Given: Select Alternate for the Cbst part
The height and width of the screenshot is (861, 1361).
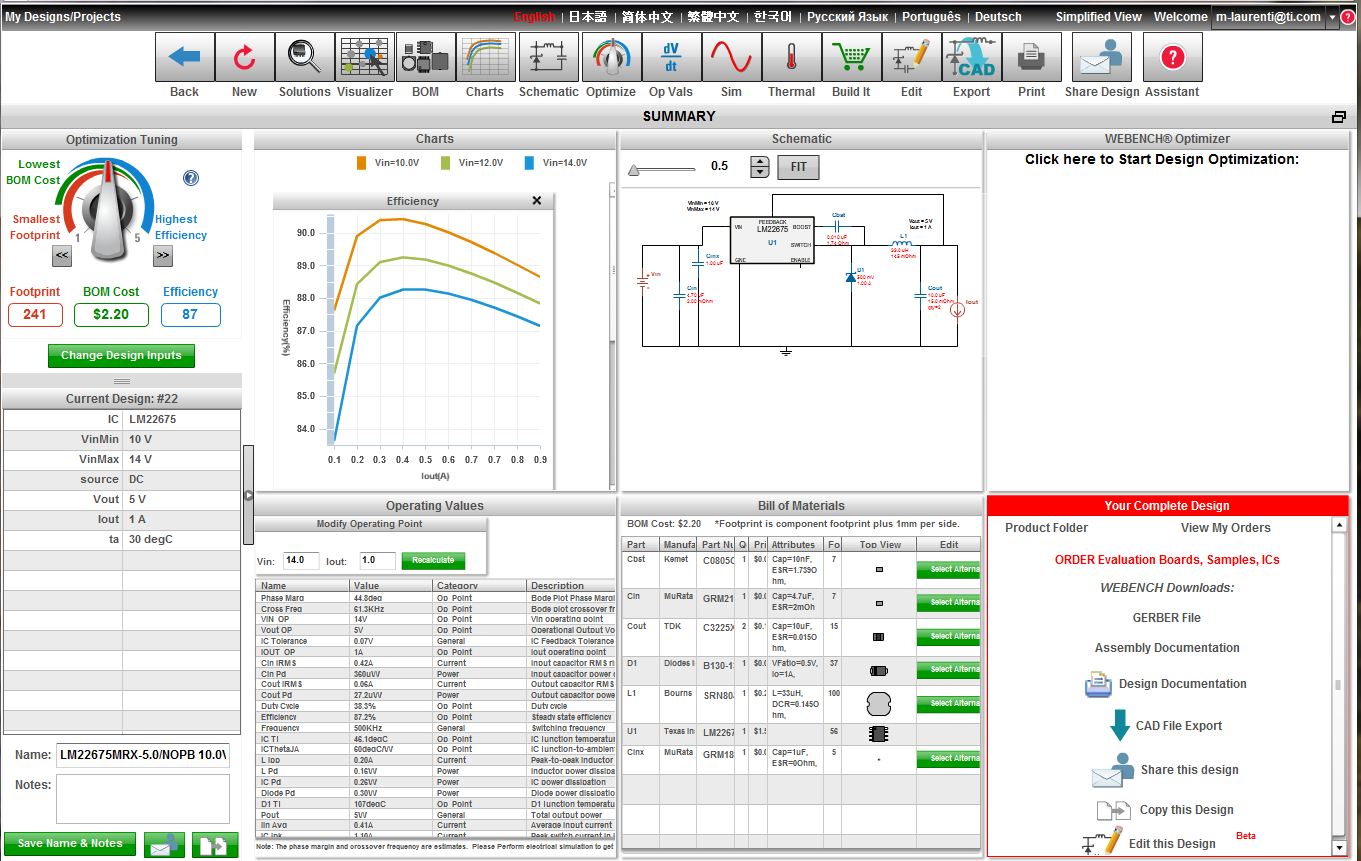Looking at the screenshot, I should 948,569.
